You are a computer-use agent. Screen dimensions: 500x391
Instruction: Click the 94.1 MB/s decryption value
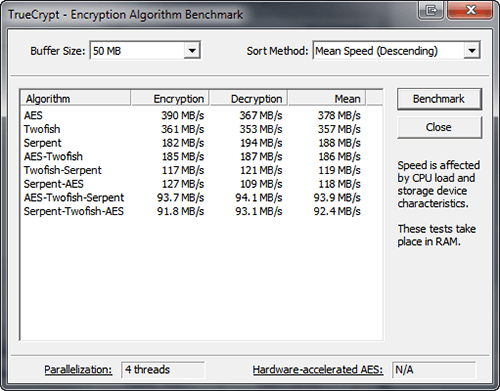[259, 197]
